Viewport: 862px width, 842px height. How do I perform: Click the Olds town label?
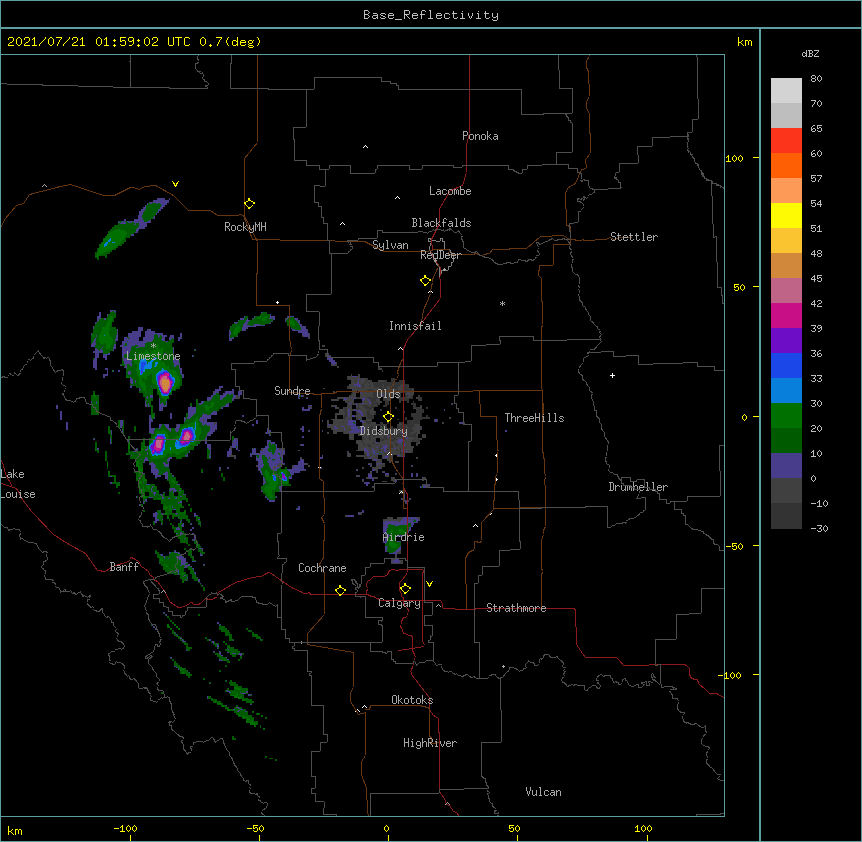pos(388,394)
